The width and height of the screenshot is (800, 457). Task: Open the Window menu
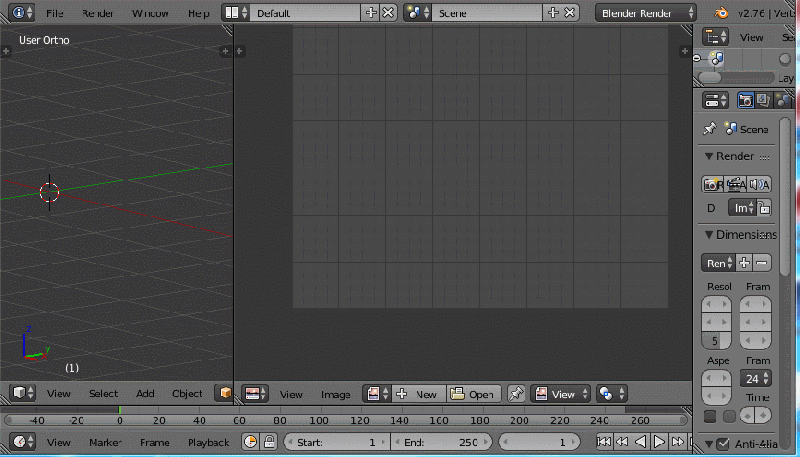point(150,13)
